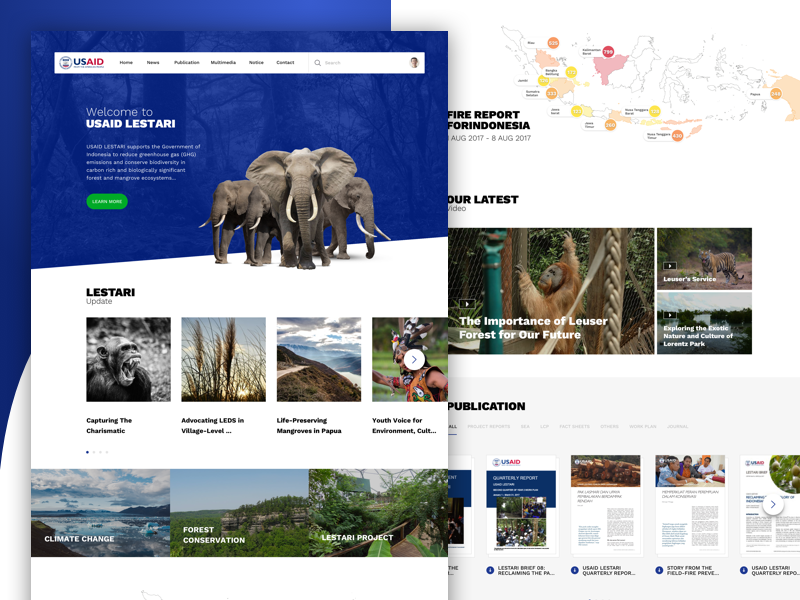The height and width of the screenshot is (600, 800).
Task: Open the Multimedia menu item
Action: click(223, 62)
